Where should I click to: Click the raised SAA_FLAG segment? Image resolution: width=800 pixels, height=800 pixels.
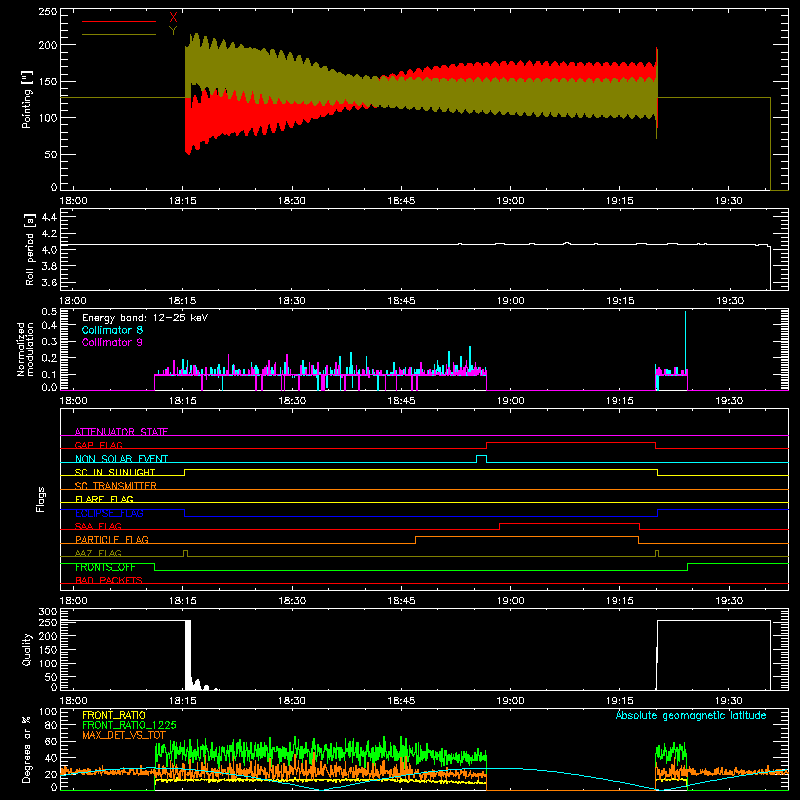(x=569, y=524)
